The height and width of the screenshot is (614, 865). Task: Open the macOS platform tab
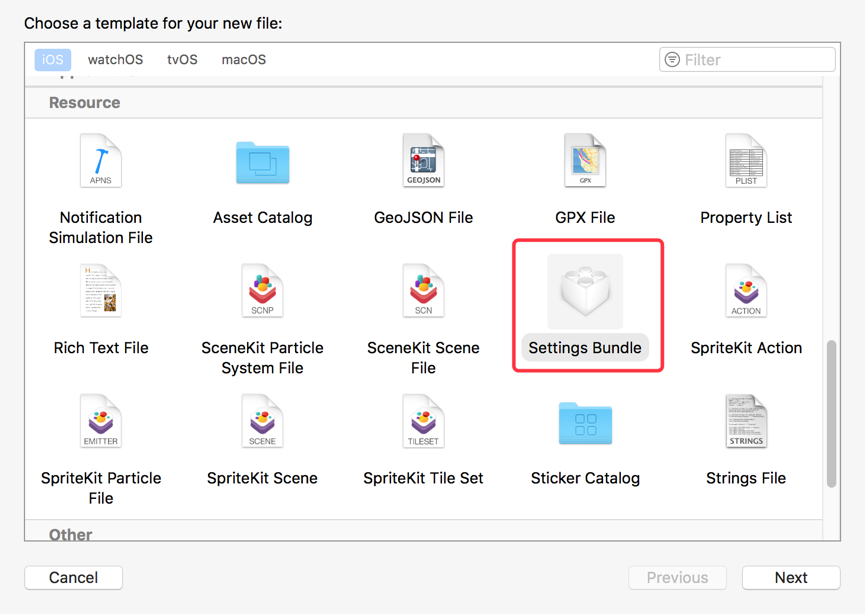pyautogui.click(x=244, y=60)
